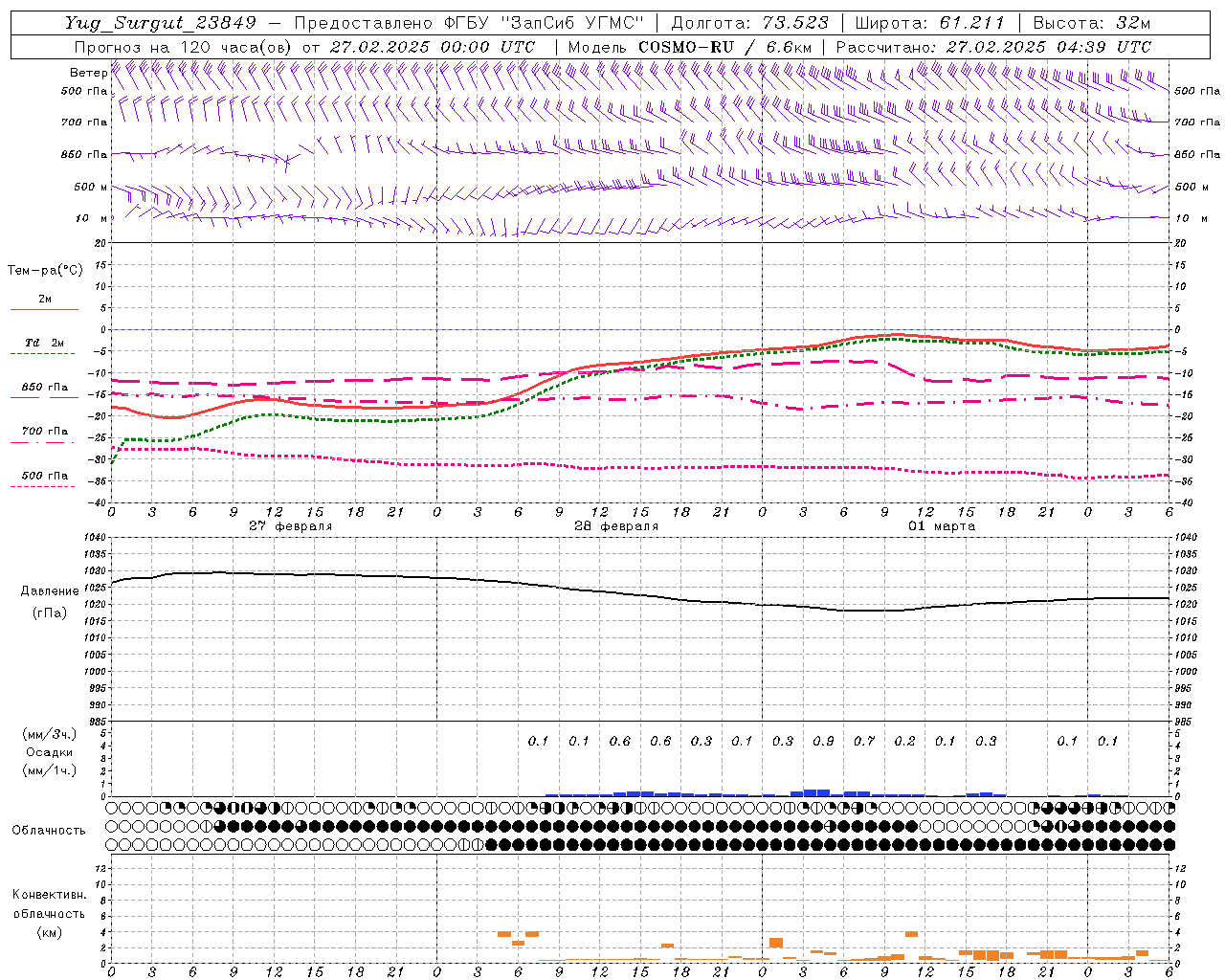Click the (гПа) unit label under Давление
Image resolution: width=1225 pixels, height=980 pixels.
click(x=50, y=612)
